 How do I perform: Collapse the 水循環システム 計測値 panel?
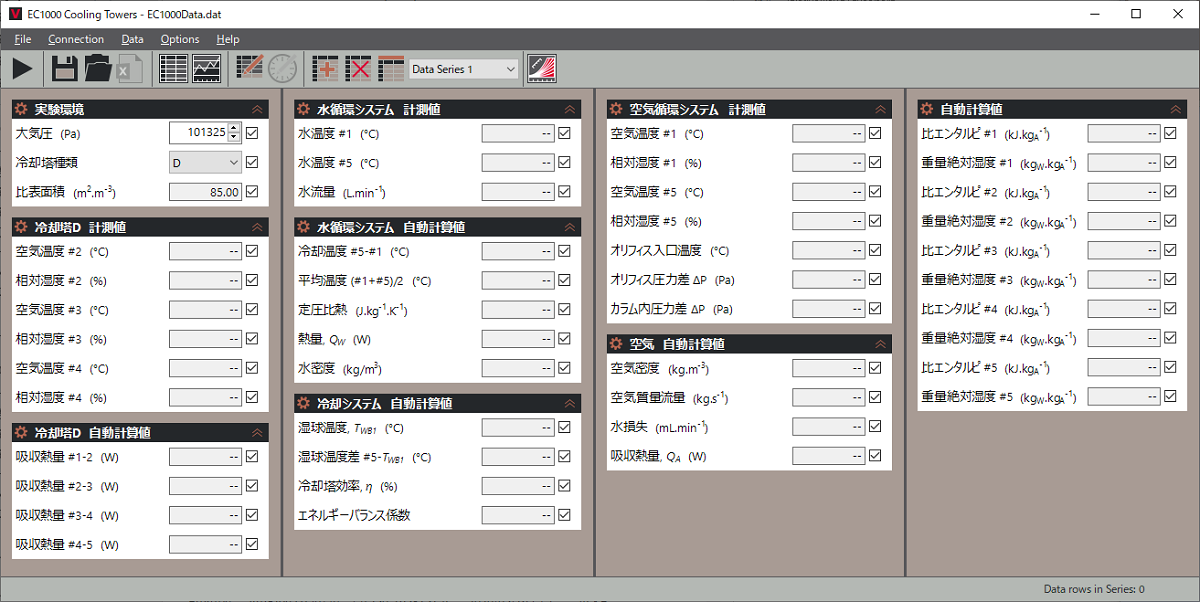[x=569, y=109]
